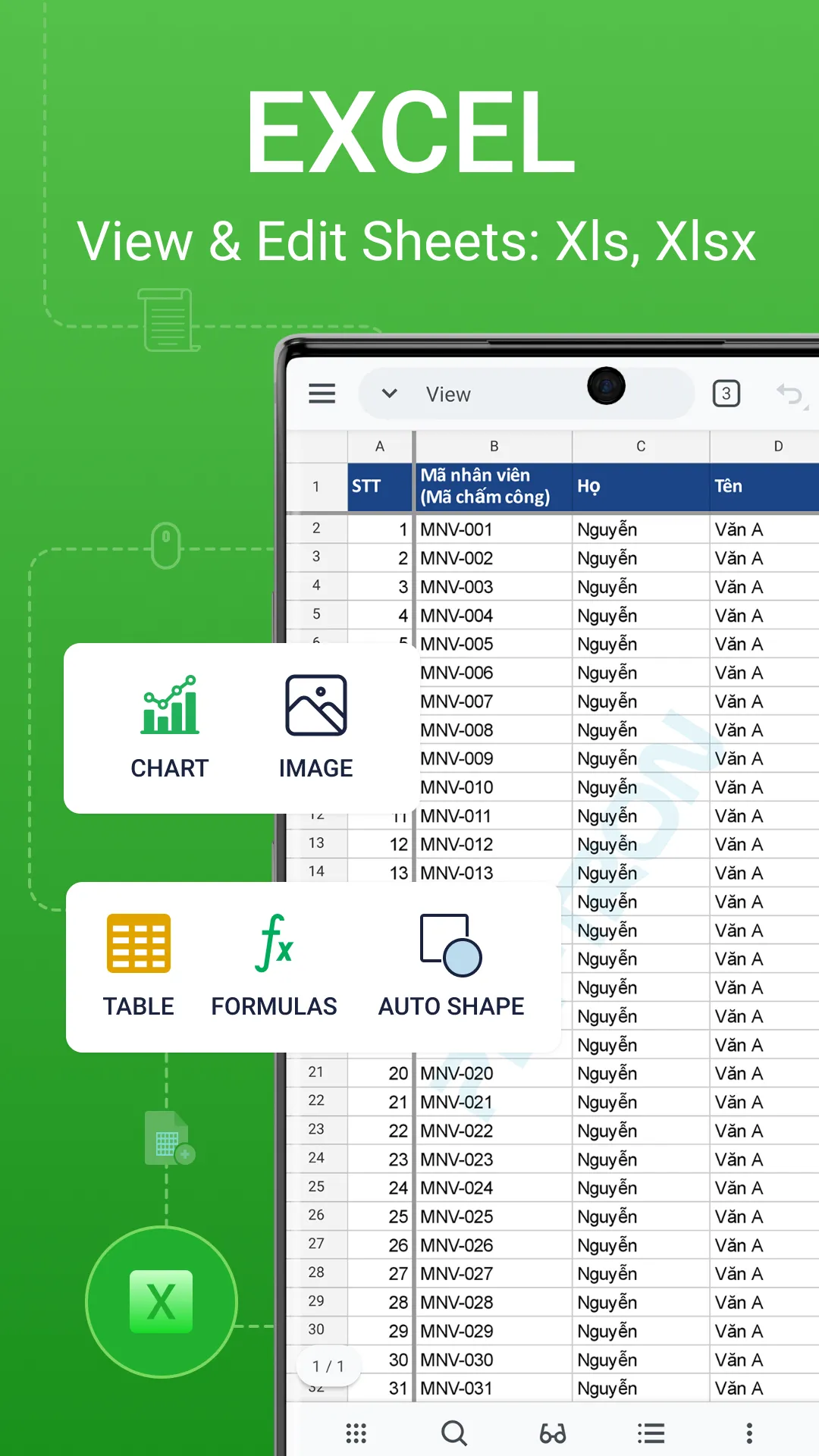Select cell MNV-031
Viewport: 819px width, 1456px height.
pyautogui.click(x=494, y=1388)
